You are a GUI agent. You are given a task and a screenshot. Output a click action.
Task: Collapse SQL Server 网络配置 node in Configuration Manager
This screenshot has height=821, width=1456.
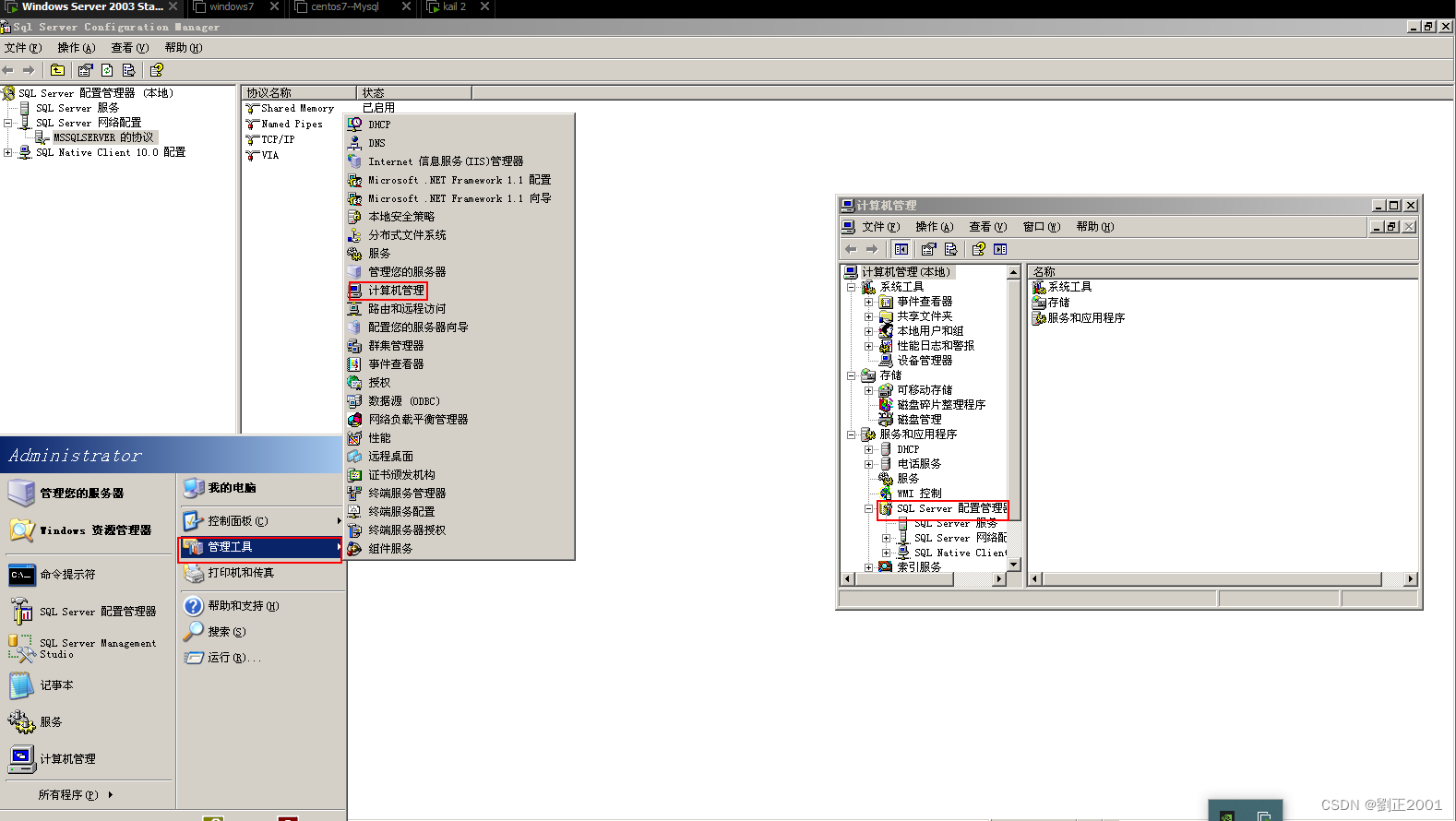pos(8,123)
